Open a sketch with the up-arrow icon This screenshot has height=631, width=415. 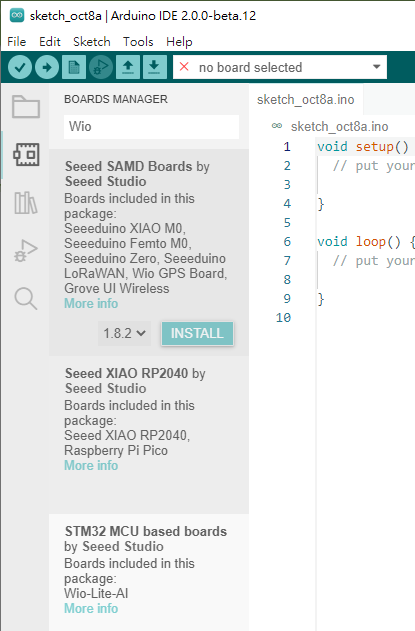coord(128,67)
